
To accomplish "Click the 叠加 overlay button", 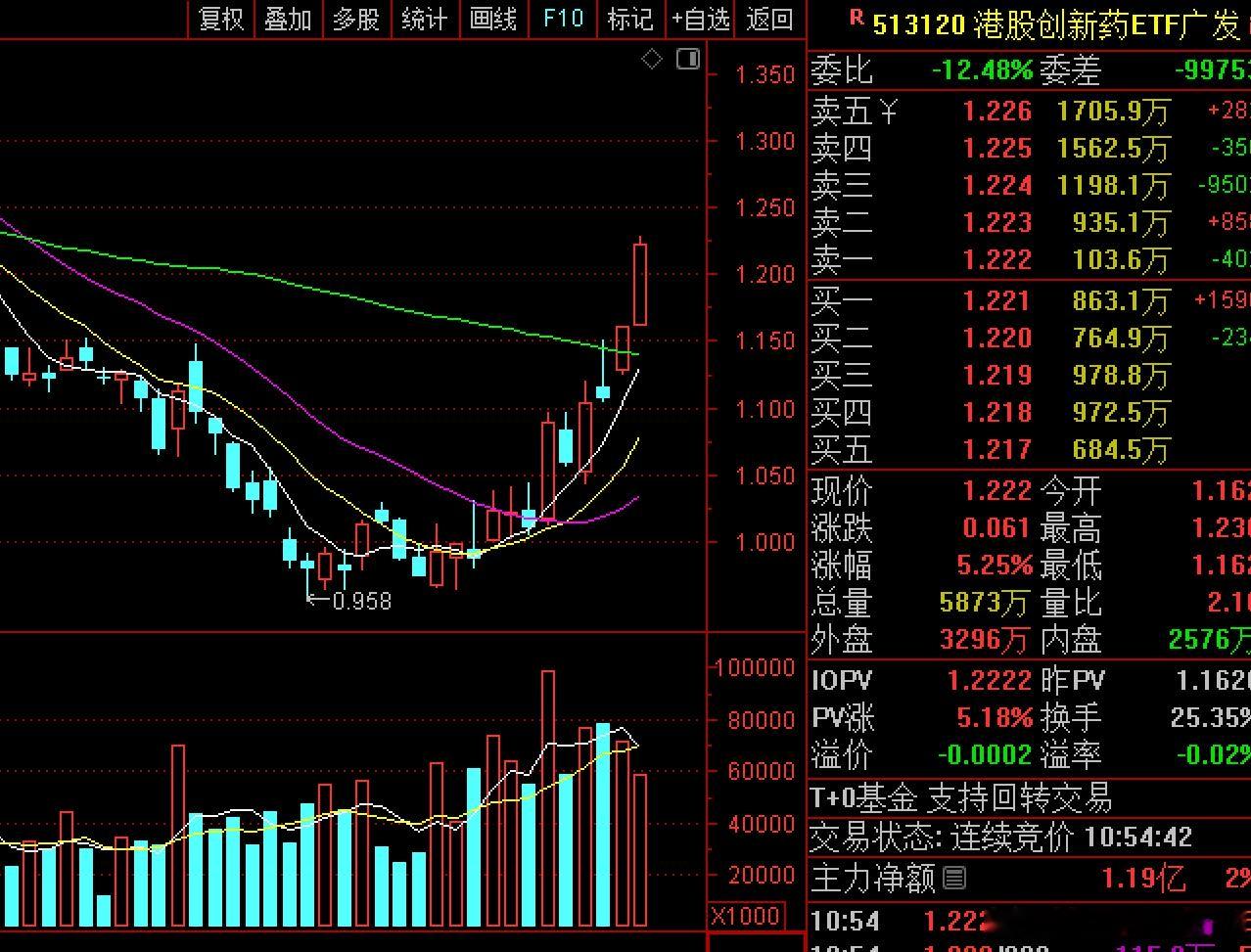I will coord(288,19).
